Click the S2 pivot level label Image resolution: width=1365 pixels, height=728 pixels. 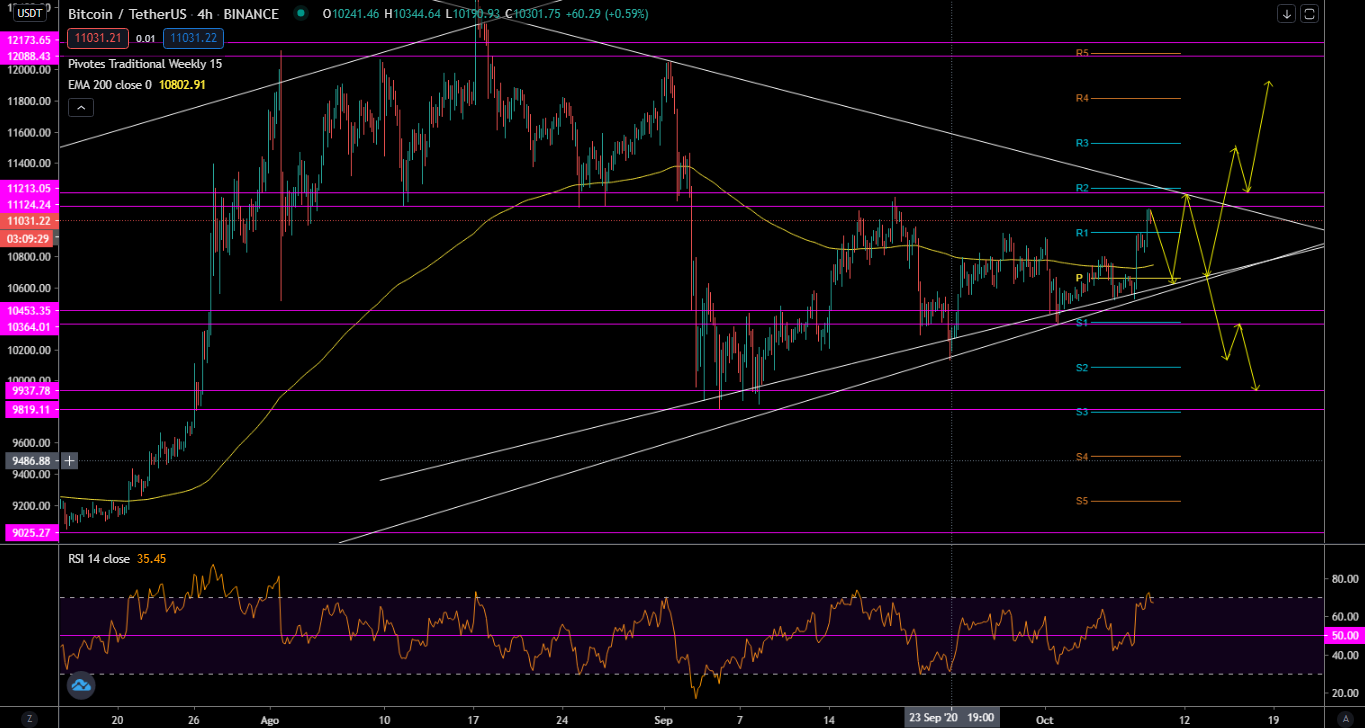(x=1082, y=368)
